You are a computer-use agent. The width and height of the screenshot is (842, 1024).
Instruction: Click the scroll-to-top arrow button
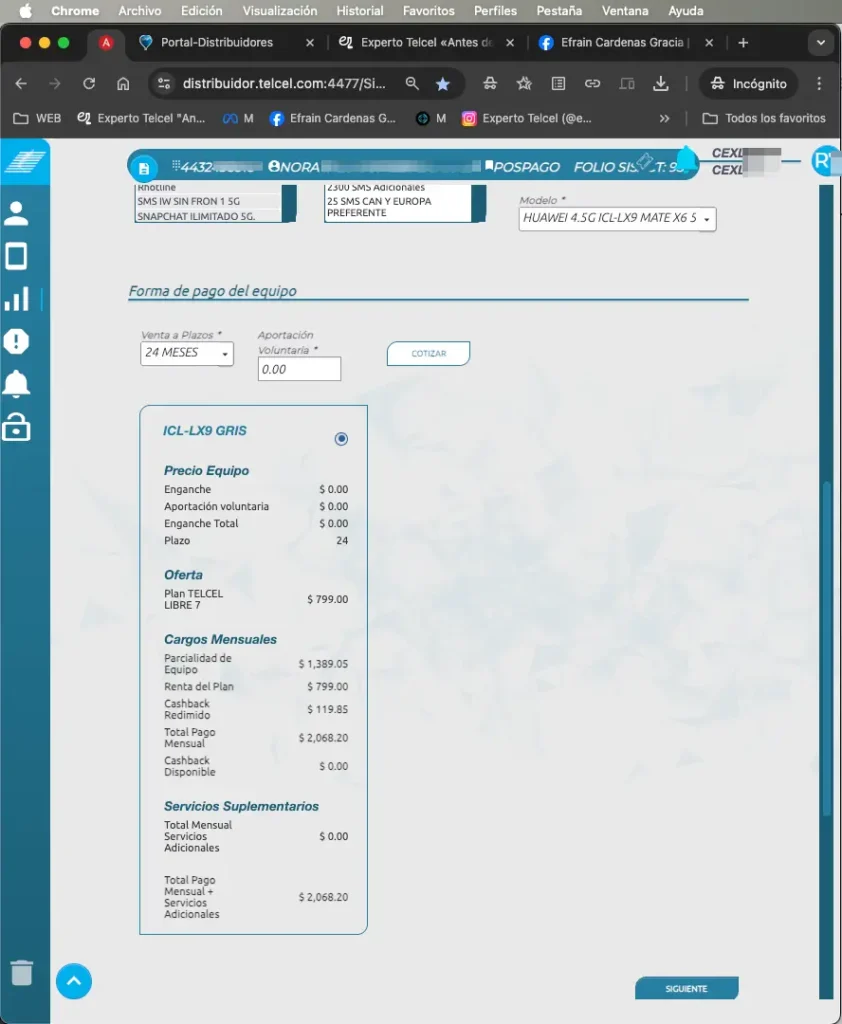[x=74, y=981]
